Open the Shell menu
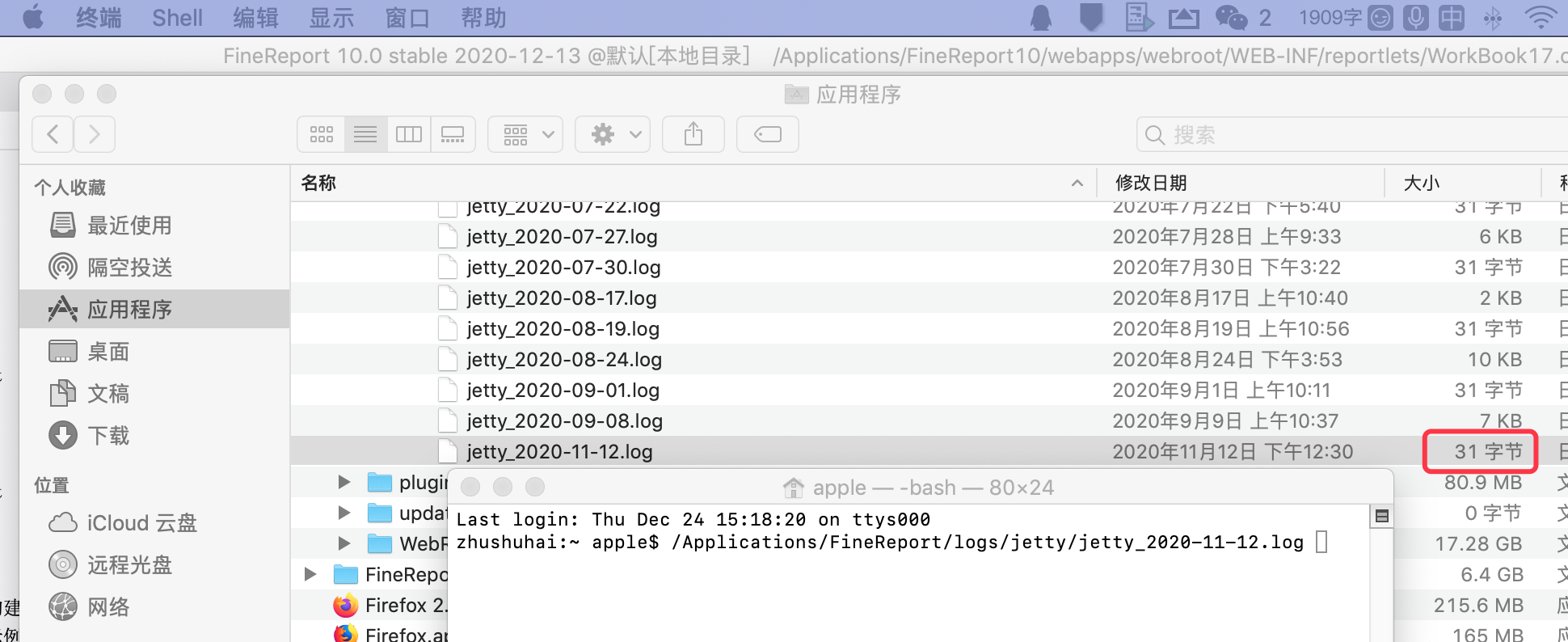 point(177,18)
